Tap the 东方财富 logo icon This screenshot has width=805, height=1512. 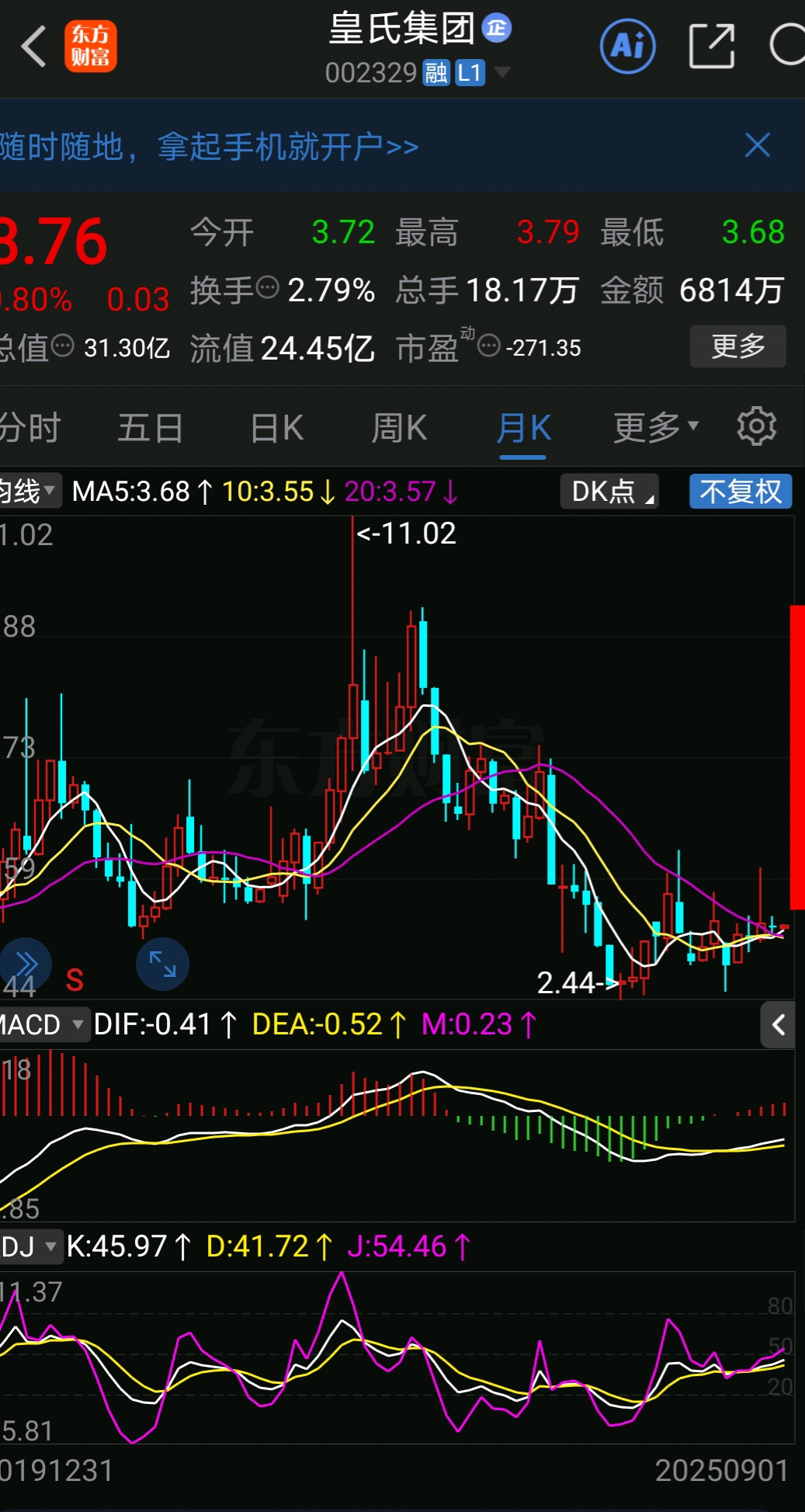[x=91, y=47]
